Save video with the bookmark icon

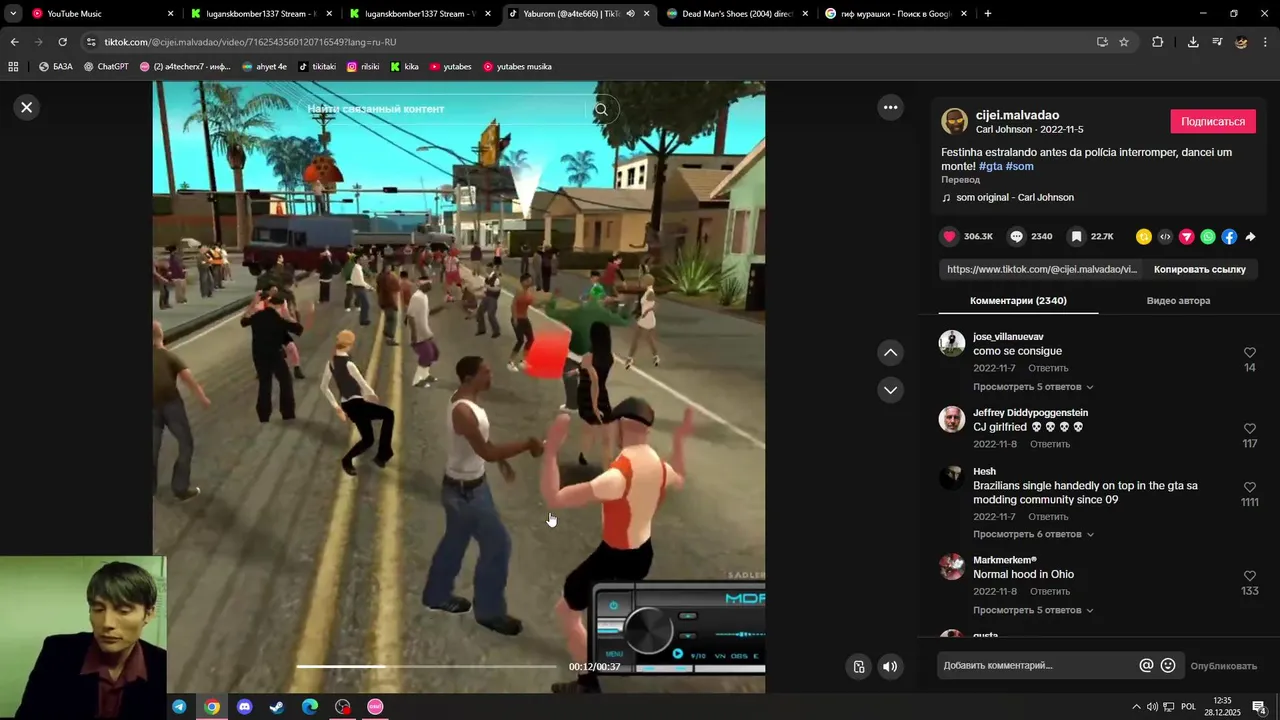(x=1077, y=237)
